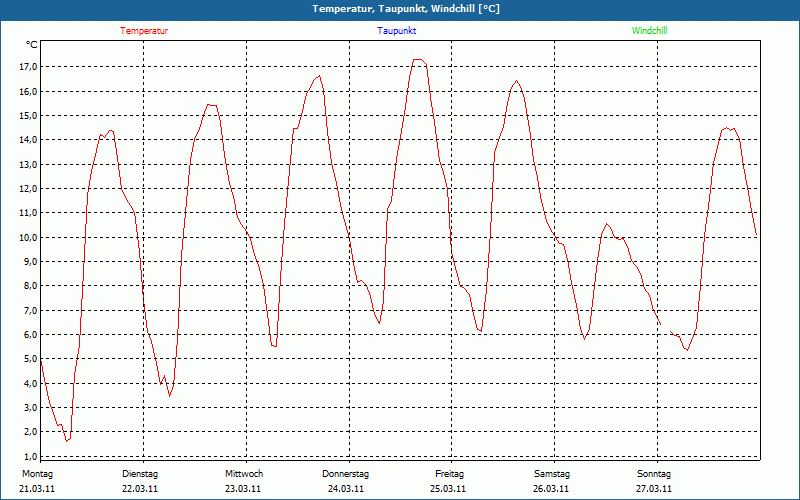Select the 9,0 y-axis value
Screen dimensions: 800x500
pos(30,261)
